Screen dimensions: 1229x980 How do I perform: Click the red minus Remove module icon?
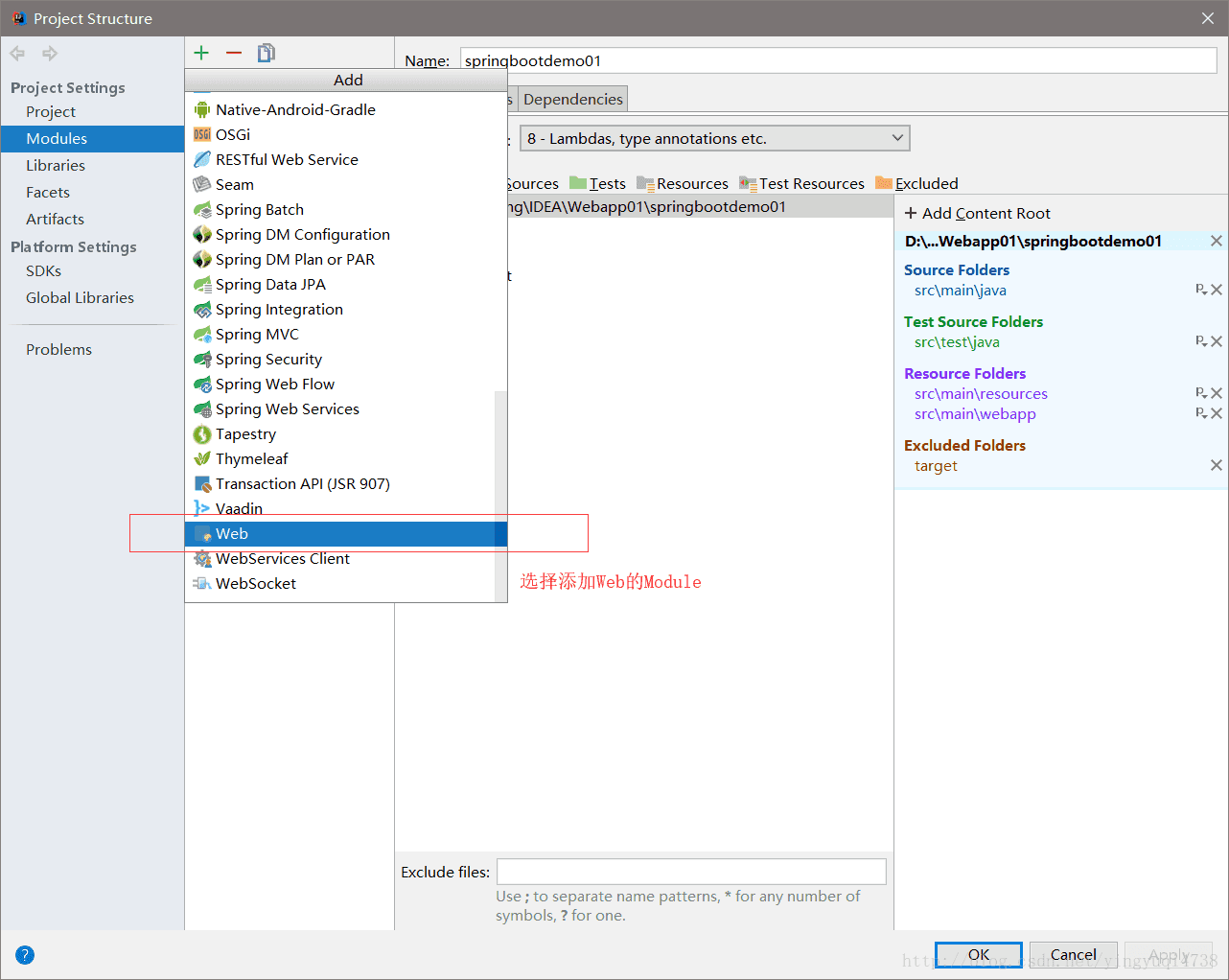point(234,53)
